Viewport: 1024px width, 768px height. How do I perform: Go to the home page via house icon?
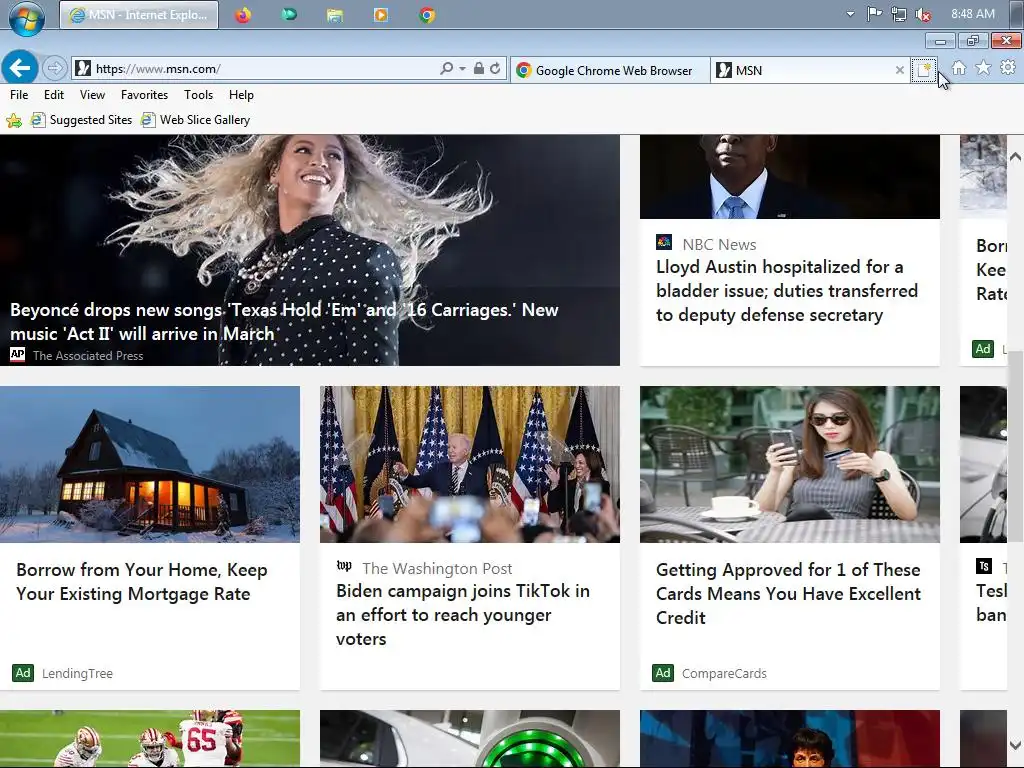pos(959,68)
